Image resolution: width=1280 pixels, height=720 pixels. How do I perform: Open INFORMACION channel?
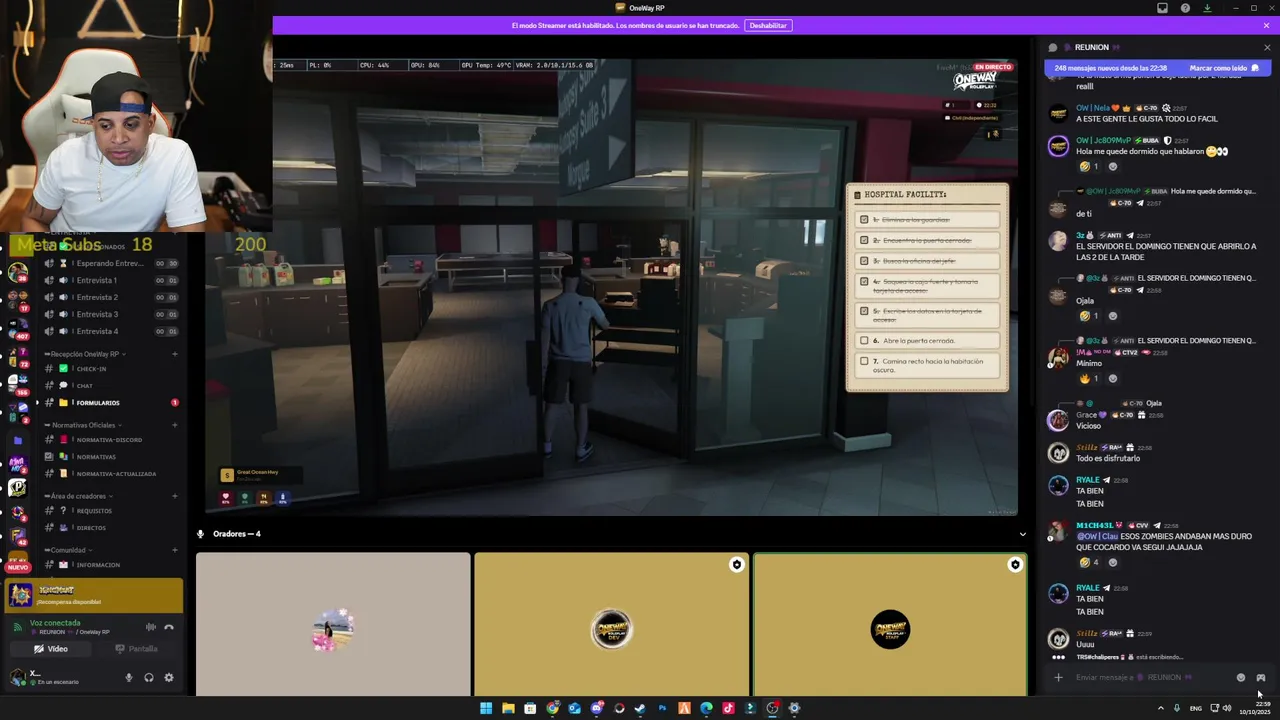tap(110, 565)
